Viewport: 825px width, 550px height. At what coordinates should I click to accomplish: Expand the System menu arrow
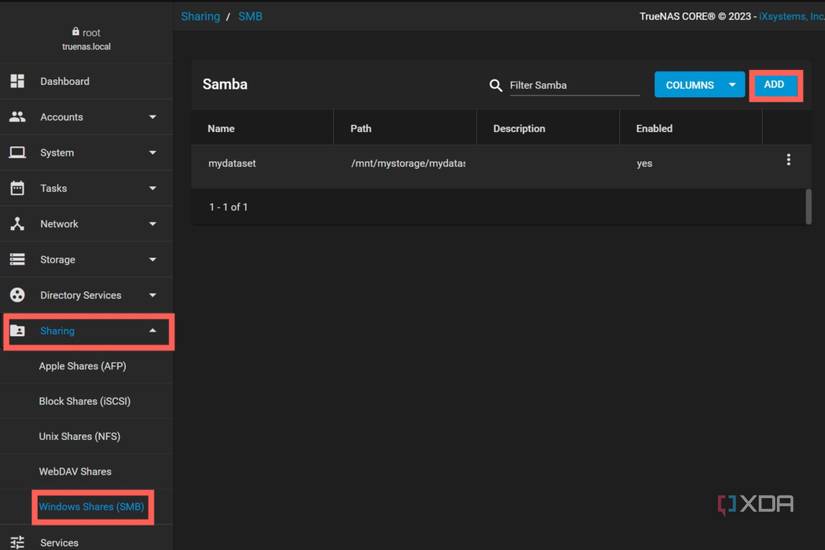tap(153, 153)
